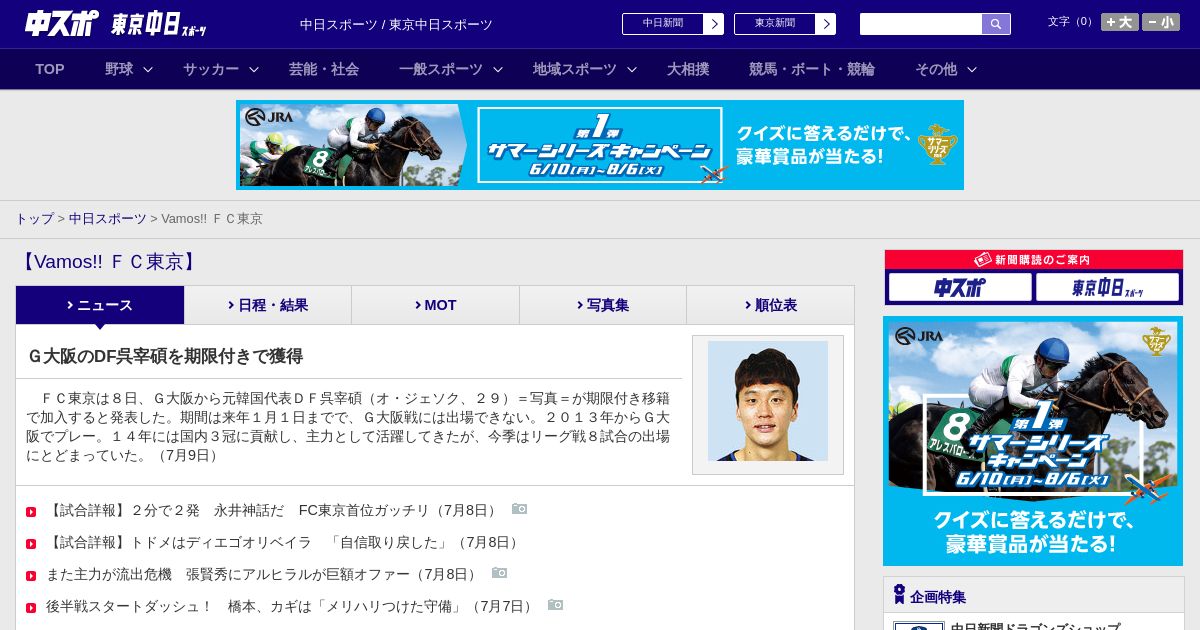Open the サッカー navigation menu
The width and height of the screenshot is (1200, 630).
[x=211, y=69]
